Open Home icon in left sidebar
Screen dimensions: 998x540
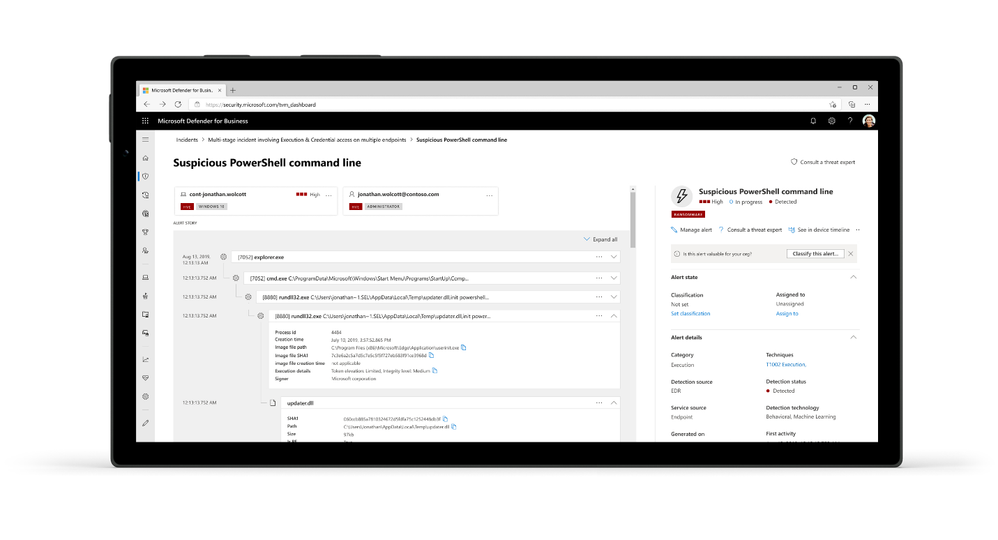pyautogui.click(x=146, y=158)
